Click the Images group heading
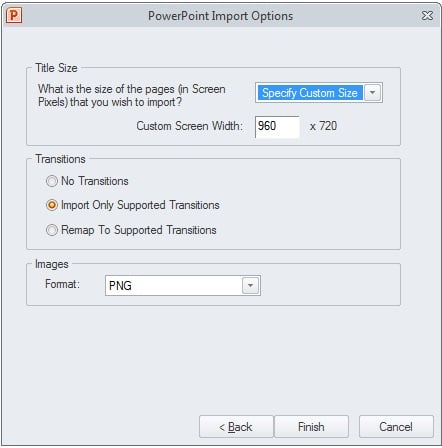This screenshot has height=448, width=442. (52, 264)
